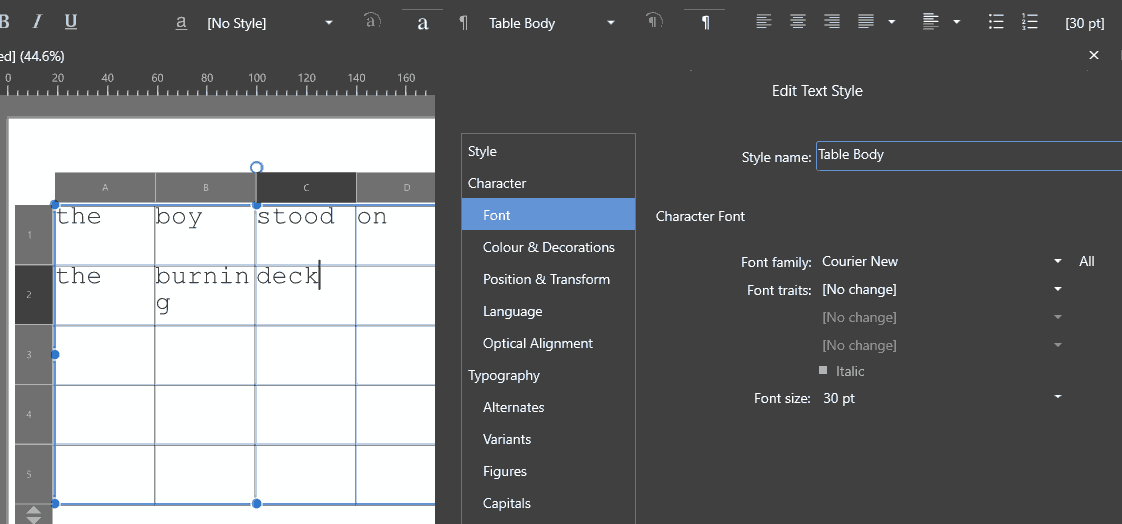Viewport: 1122px width, 524px height.
Task: Open Position & Transform section
Action: [548, 279]
